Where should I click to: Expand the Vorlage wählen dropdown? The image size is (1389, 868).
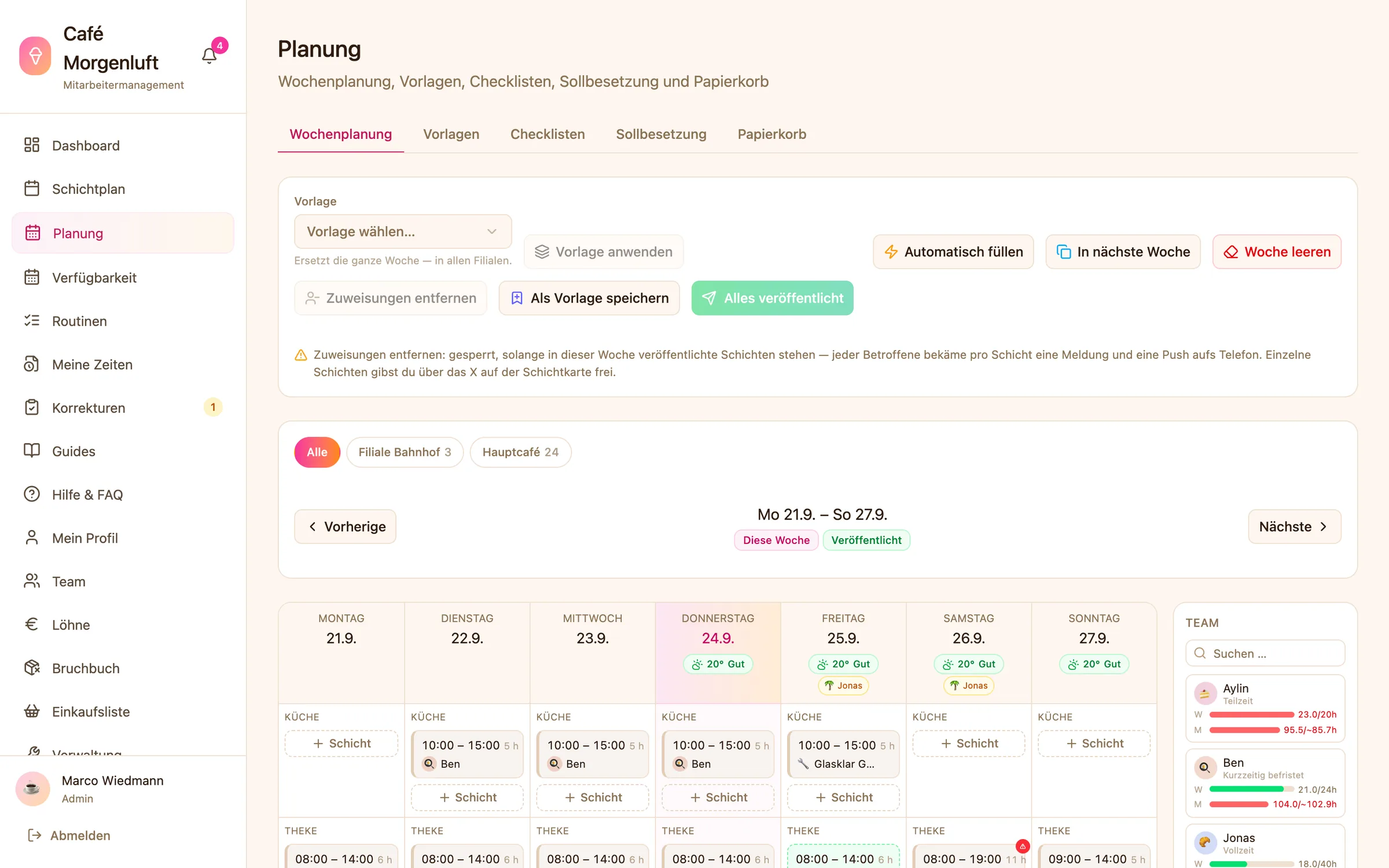[403, 231]
